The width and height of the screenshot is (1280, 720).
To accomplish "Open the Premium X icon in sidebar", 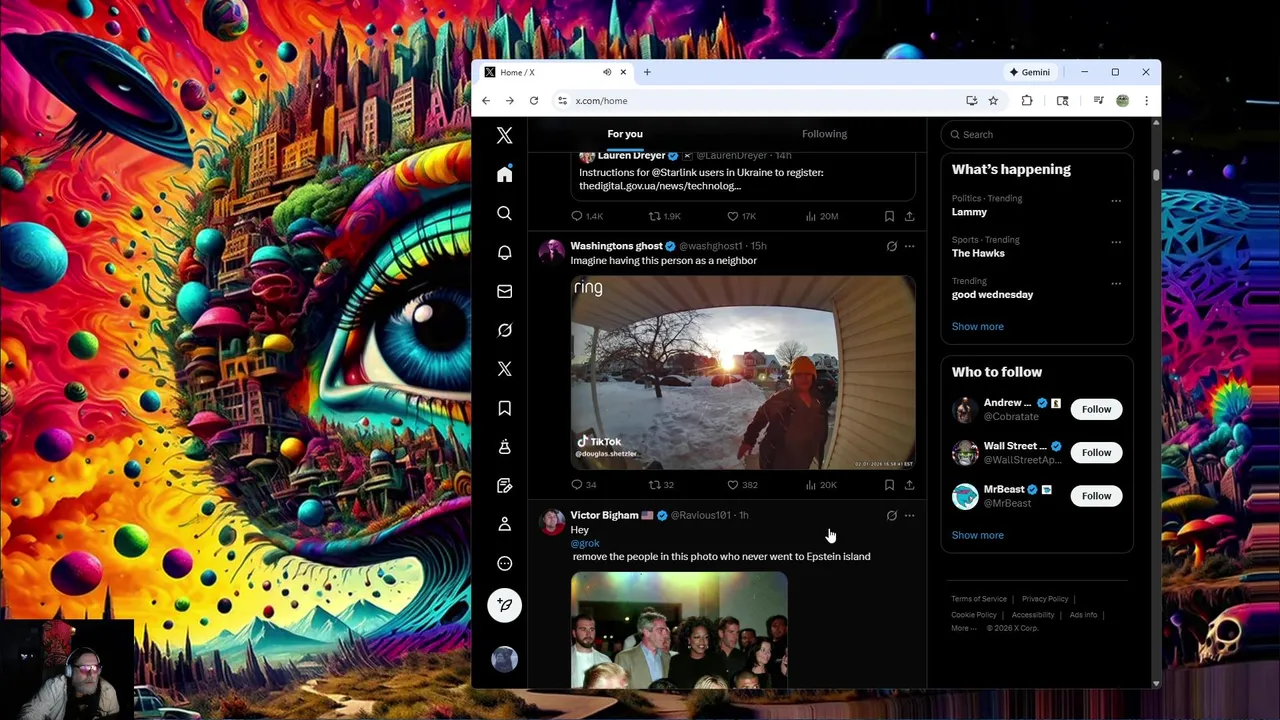I will coord(504,369).
